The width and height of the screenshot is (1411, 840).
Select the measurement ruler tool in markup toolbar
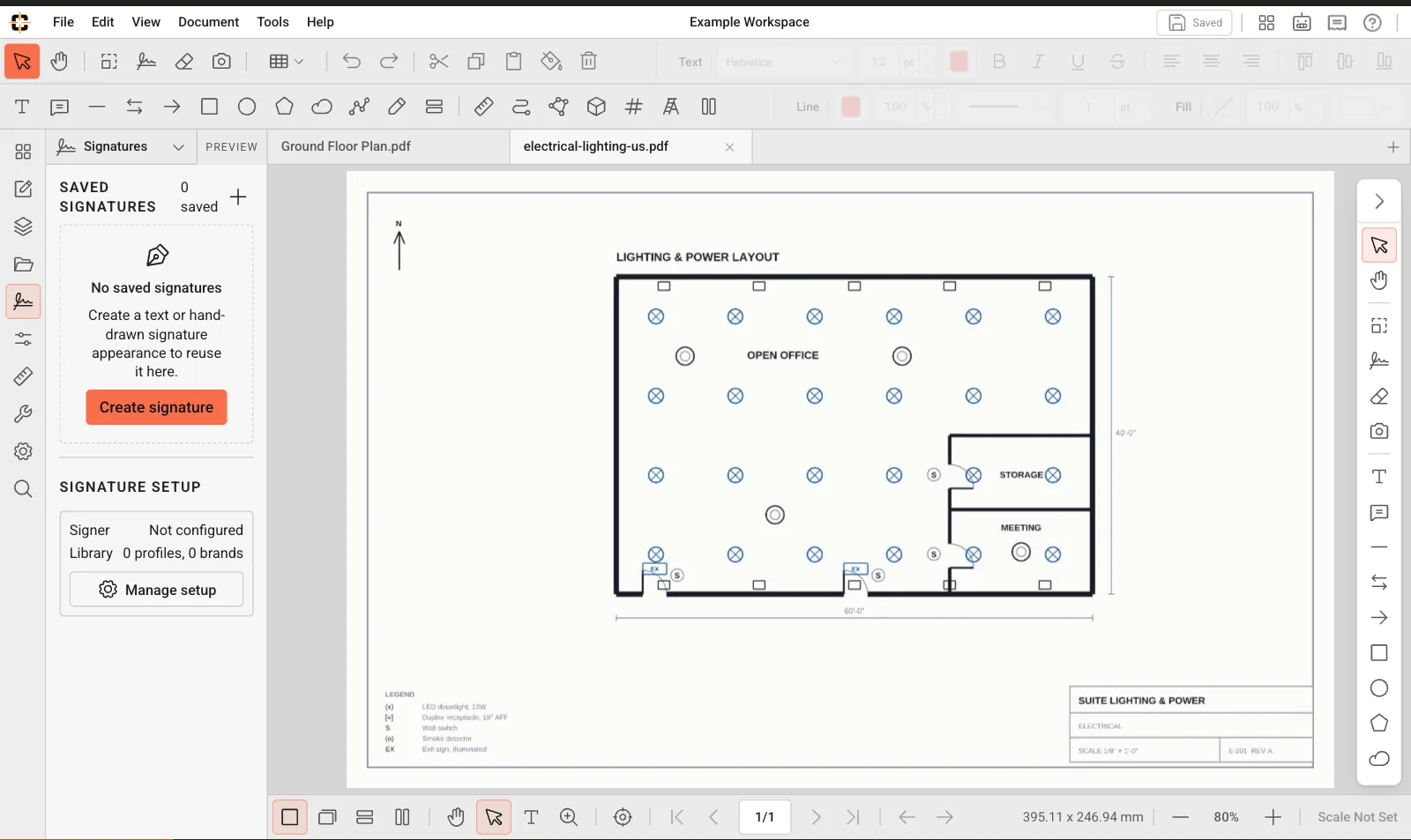483,107
